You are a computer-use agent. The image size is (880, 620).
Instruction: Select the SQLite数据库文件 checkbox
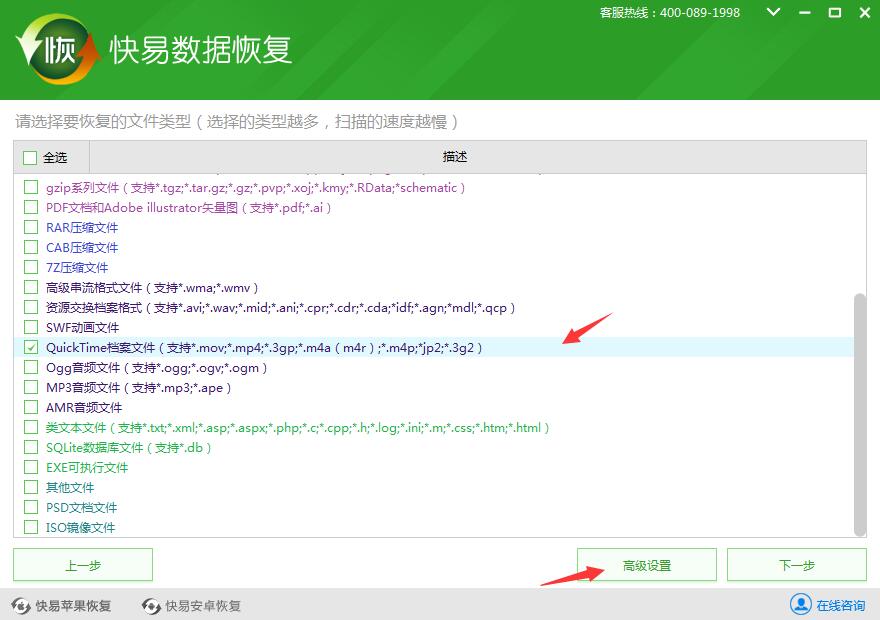click(x=31, y=447)
